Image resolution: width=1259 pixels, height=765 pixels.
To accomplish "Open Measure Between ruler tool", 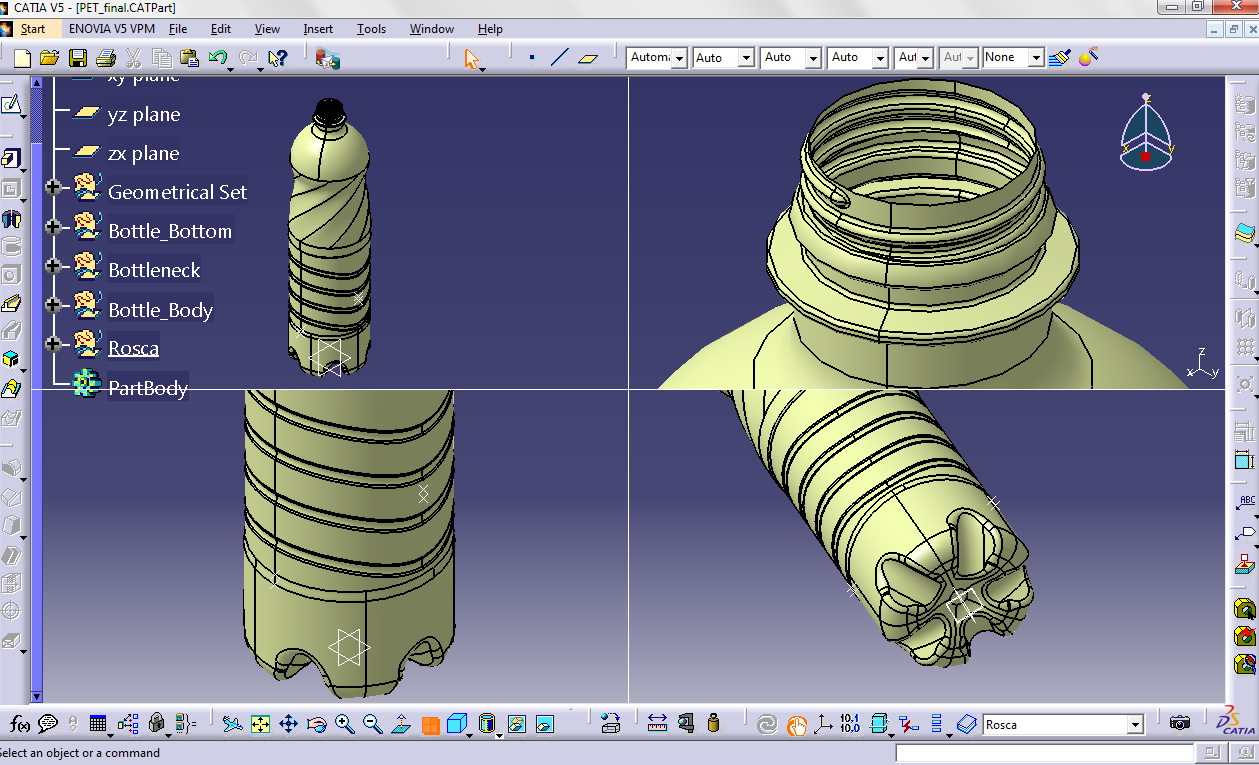I will pos(657,723).
